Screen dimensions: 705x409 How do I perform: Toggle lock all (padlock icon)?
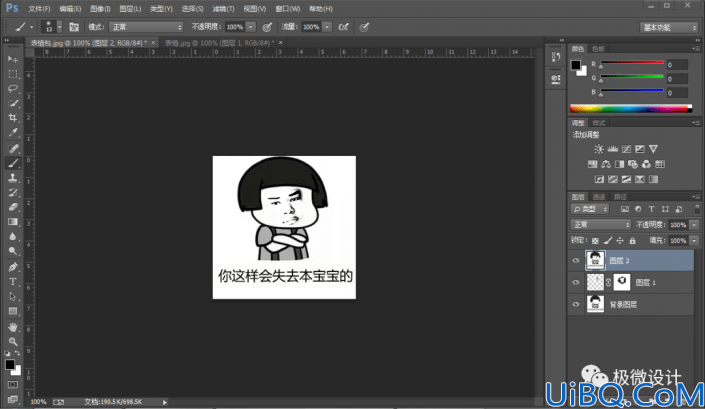(x=633, y=241)
